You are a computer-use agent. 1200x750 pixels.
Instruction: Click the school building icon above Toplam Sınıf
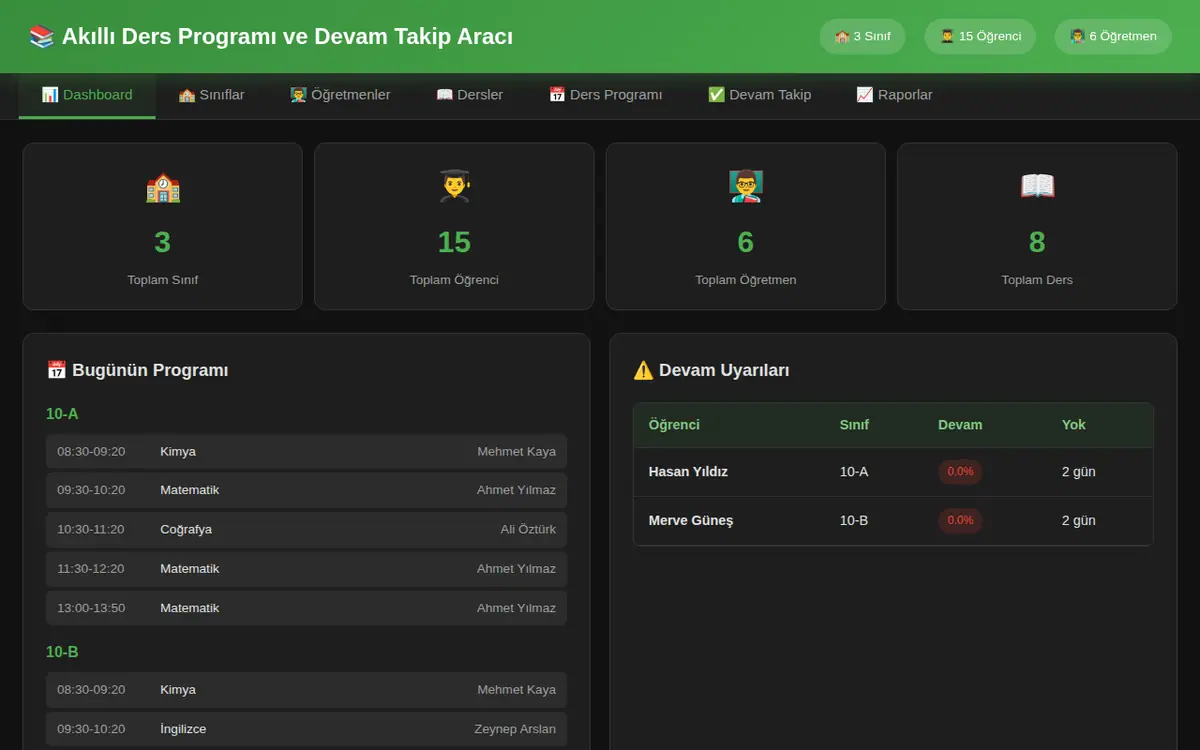pyautogui.click(x=163, y=187)
